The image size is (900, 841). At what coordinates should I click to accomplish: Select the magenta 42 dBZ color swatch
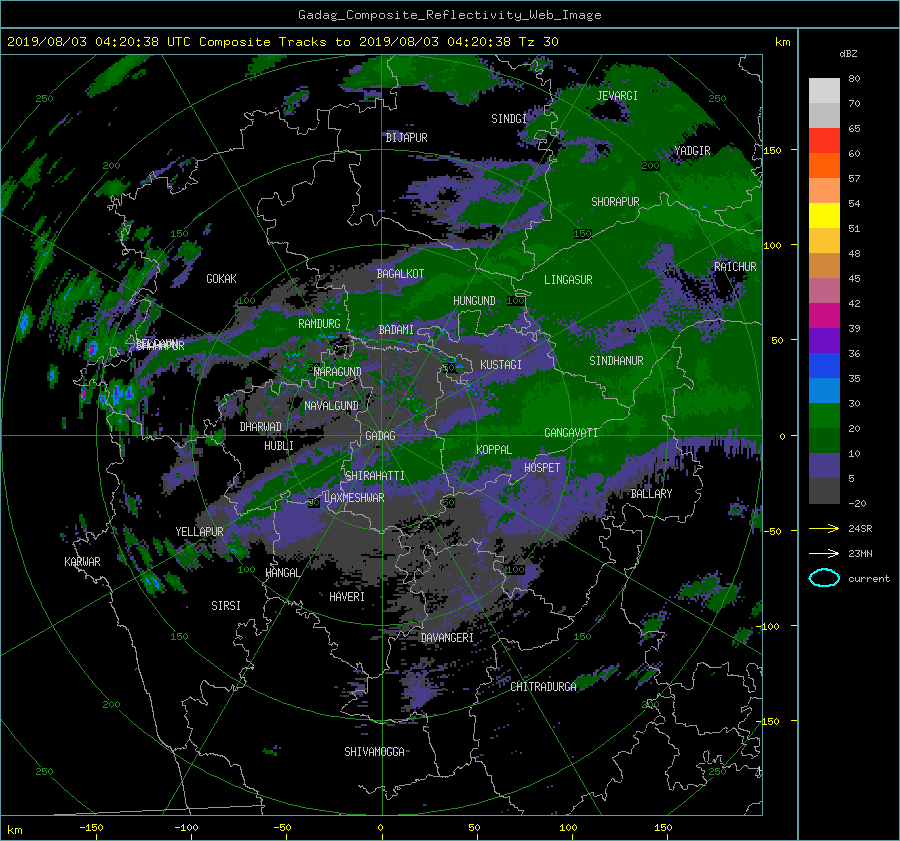pos(824,315)
